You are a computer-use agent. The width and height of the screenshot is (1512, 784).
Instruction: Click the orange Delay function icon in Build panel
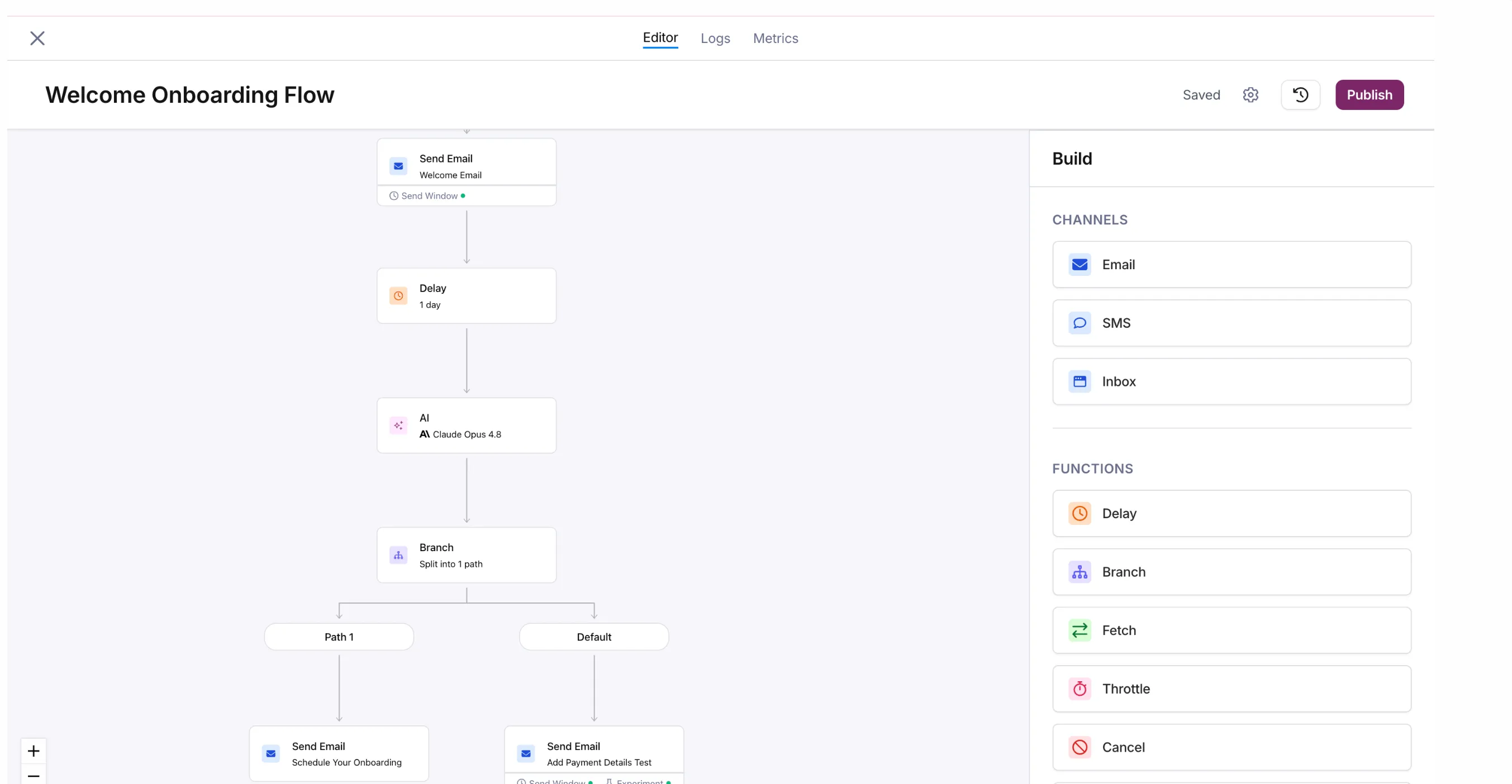click(1079, 514)
